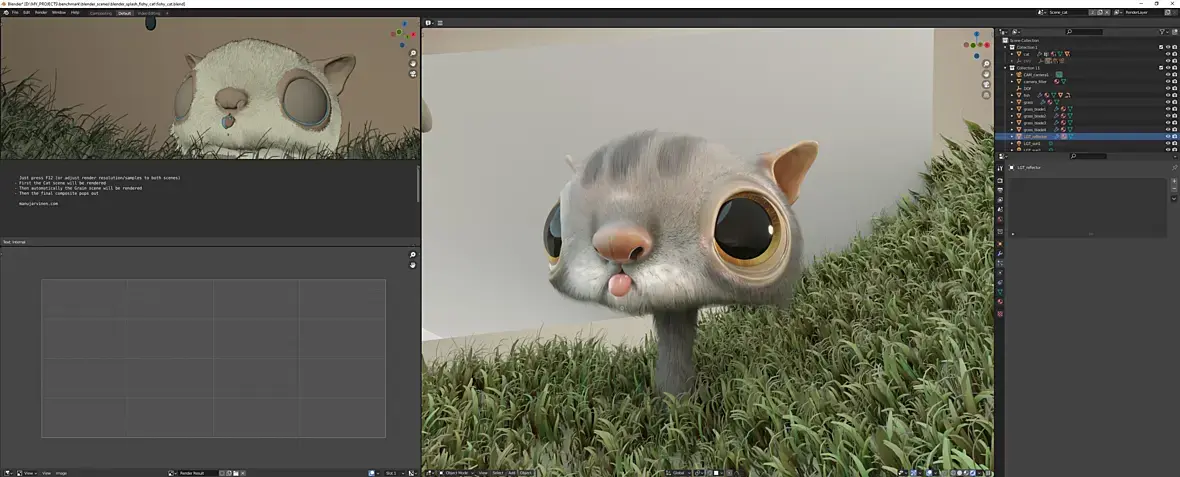Click the add workspace plus button
The image size is (1180, 477).
pyautogui.click(x=167, y=13)
